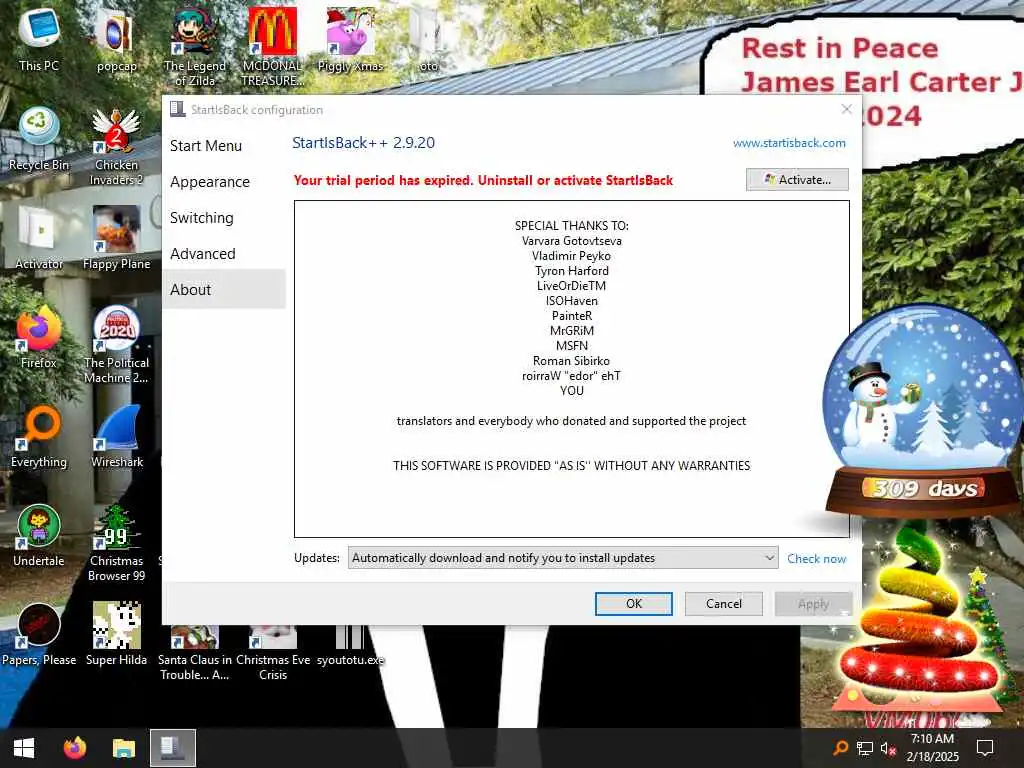Click the red trial period expired message
This screenshot has height=768, width=1024.
click(x=483, y=180)
